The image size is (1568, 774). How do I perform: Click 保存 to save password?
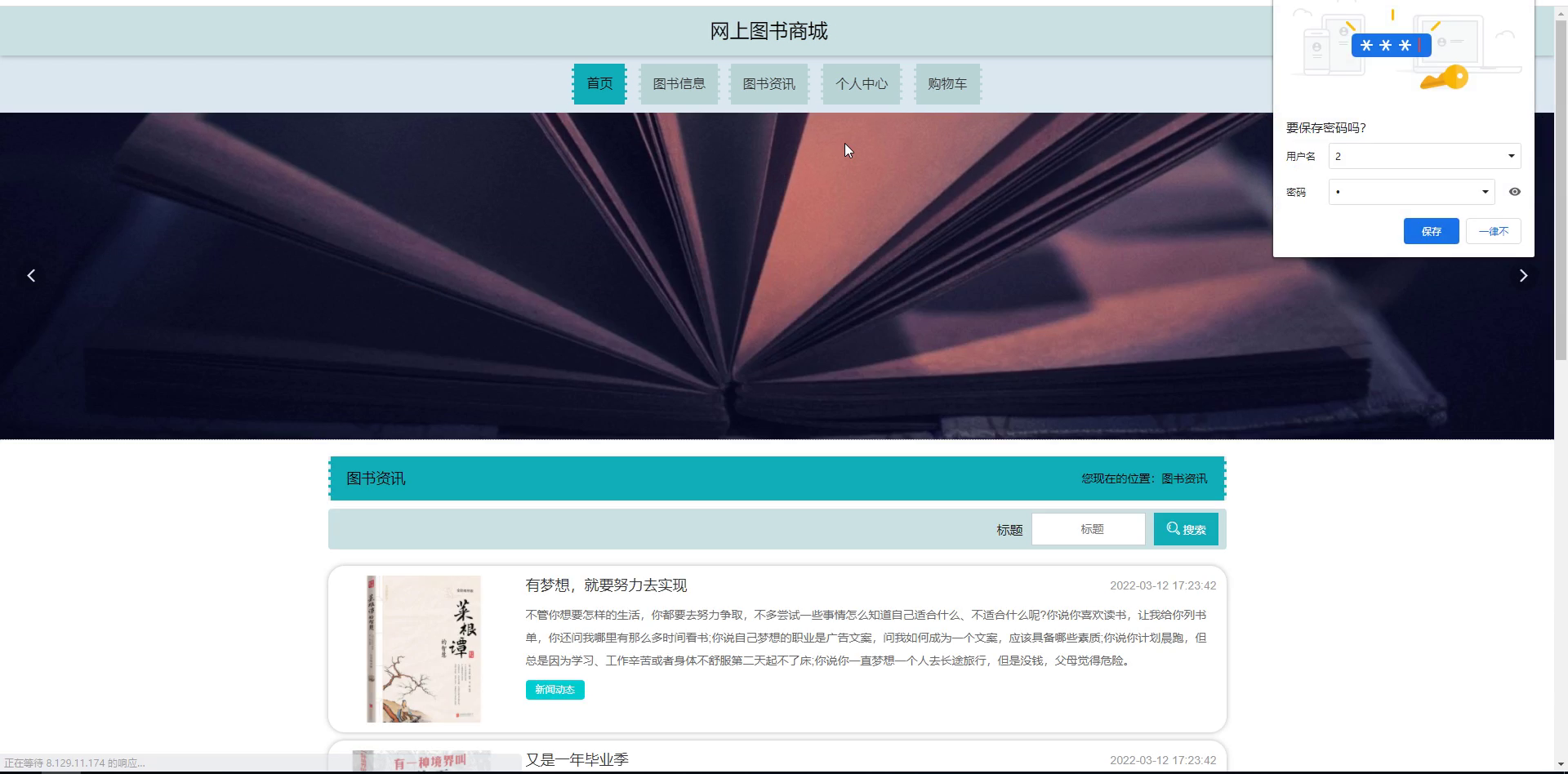point(1431,231)
